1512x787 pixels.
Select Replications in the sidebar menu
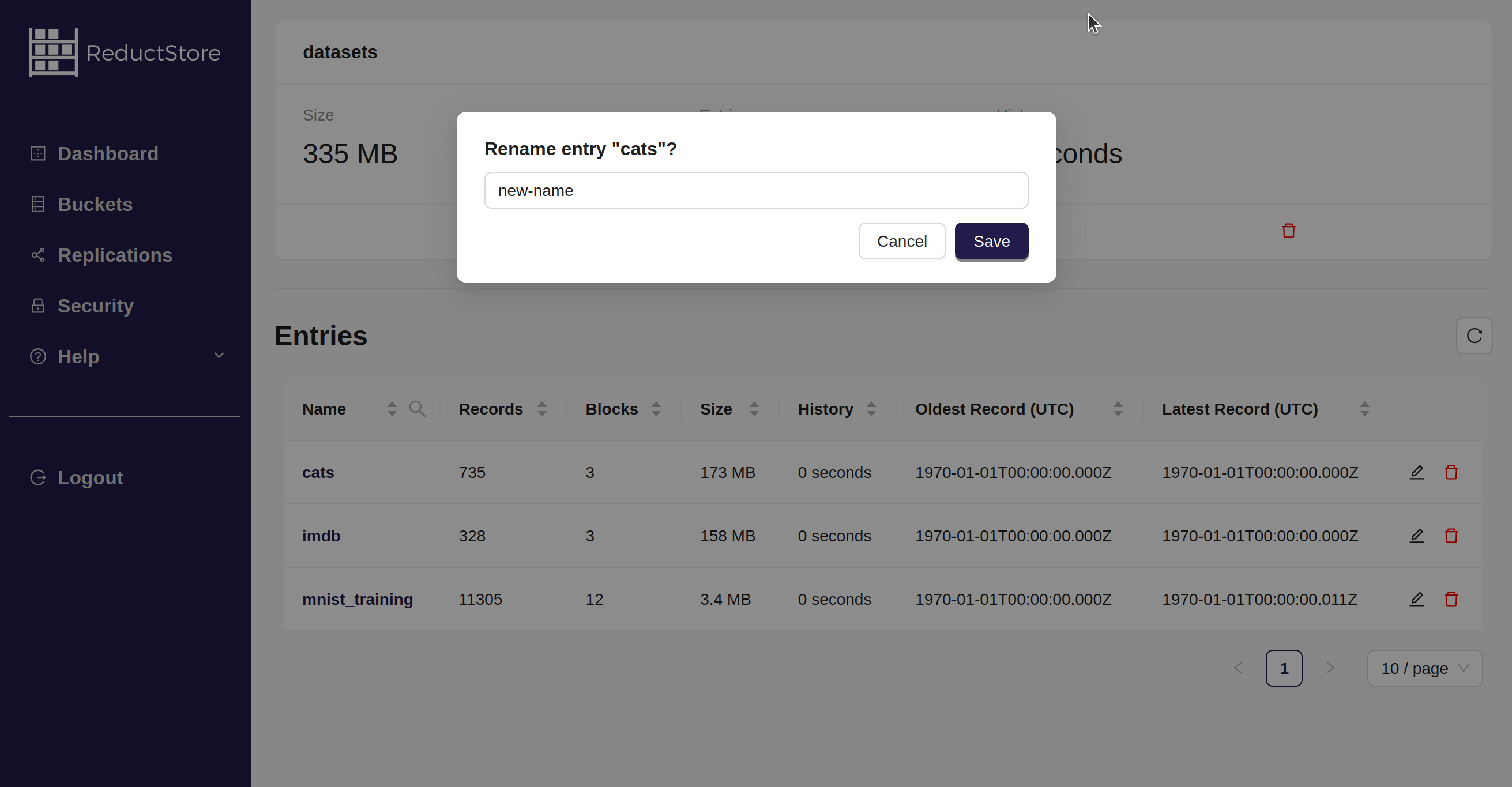click(115, 255)
